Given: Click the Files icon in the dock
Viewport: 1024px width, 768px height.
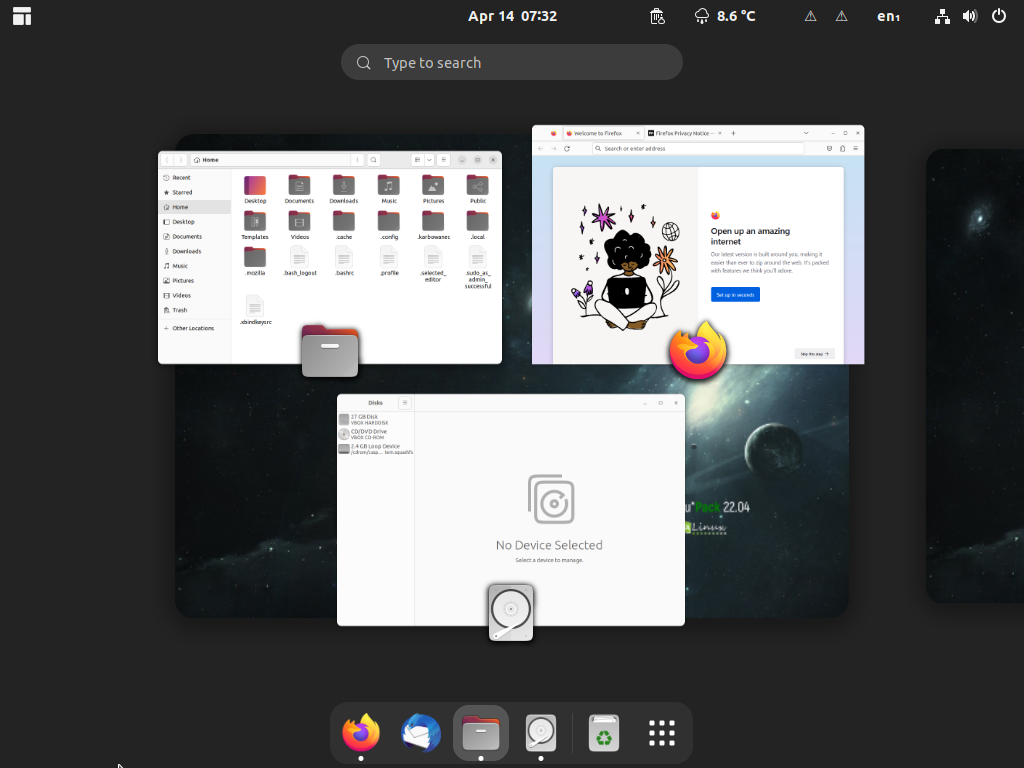Looking at the screenshot, I should (x=481, y=732).
